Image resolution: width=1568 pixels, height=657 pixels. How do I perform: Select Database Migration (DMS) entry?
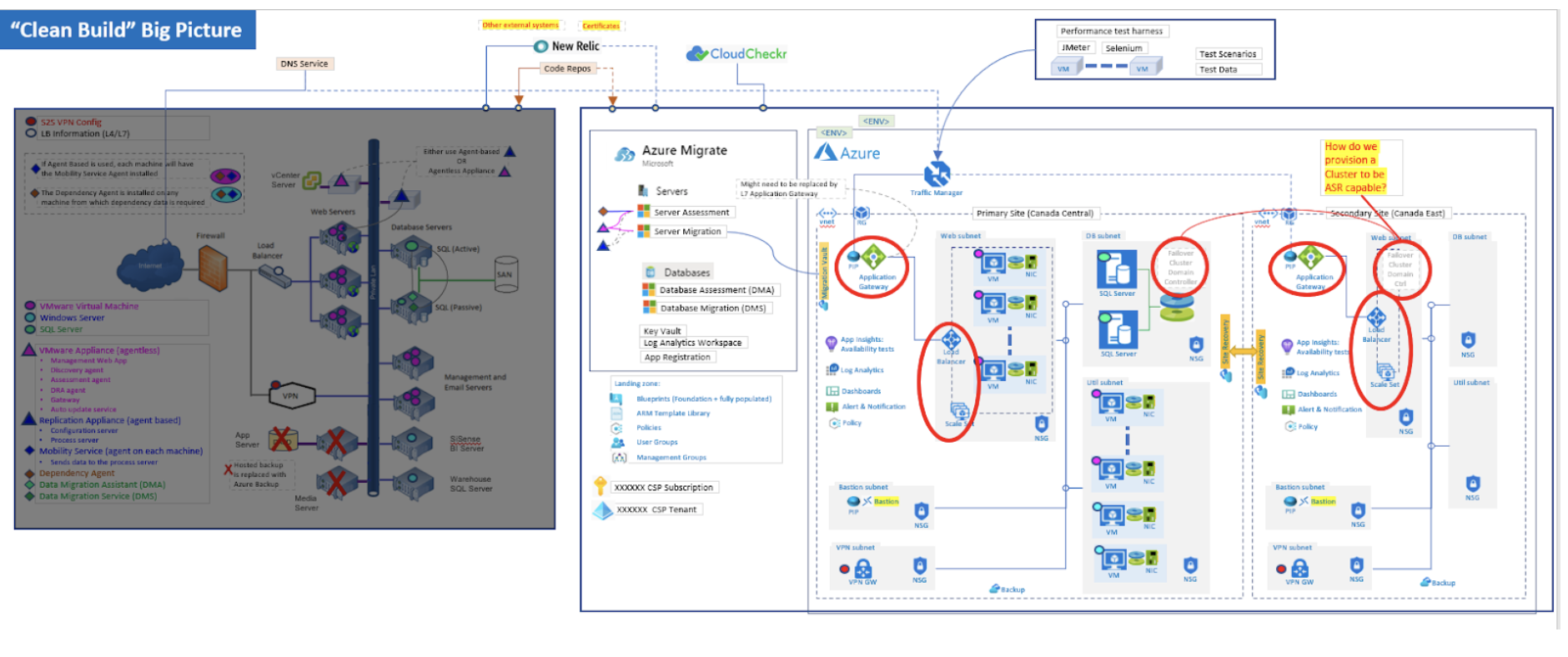713,308
